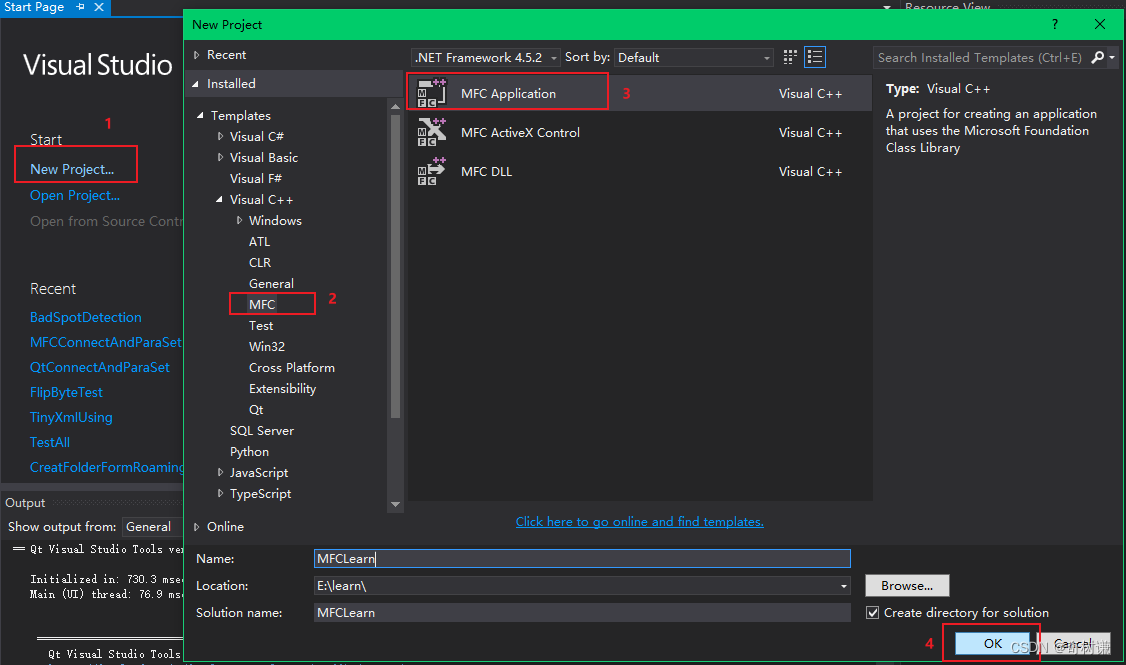Select the MFC DLL template row
The image size is (1126, 665).
point(640,172)
